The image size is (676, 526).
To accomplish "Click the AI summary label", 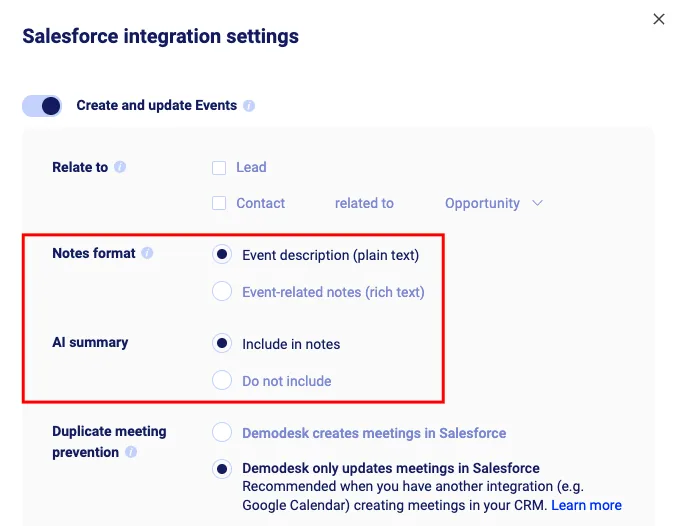I will point(90,342).
